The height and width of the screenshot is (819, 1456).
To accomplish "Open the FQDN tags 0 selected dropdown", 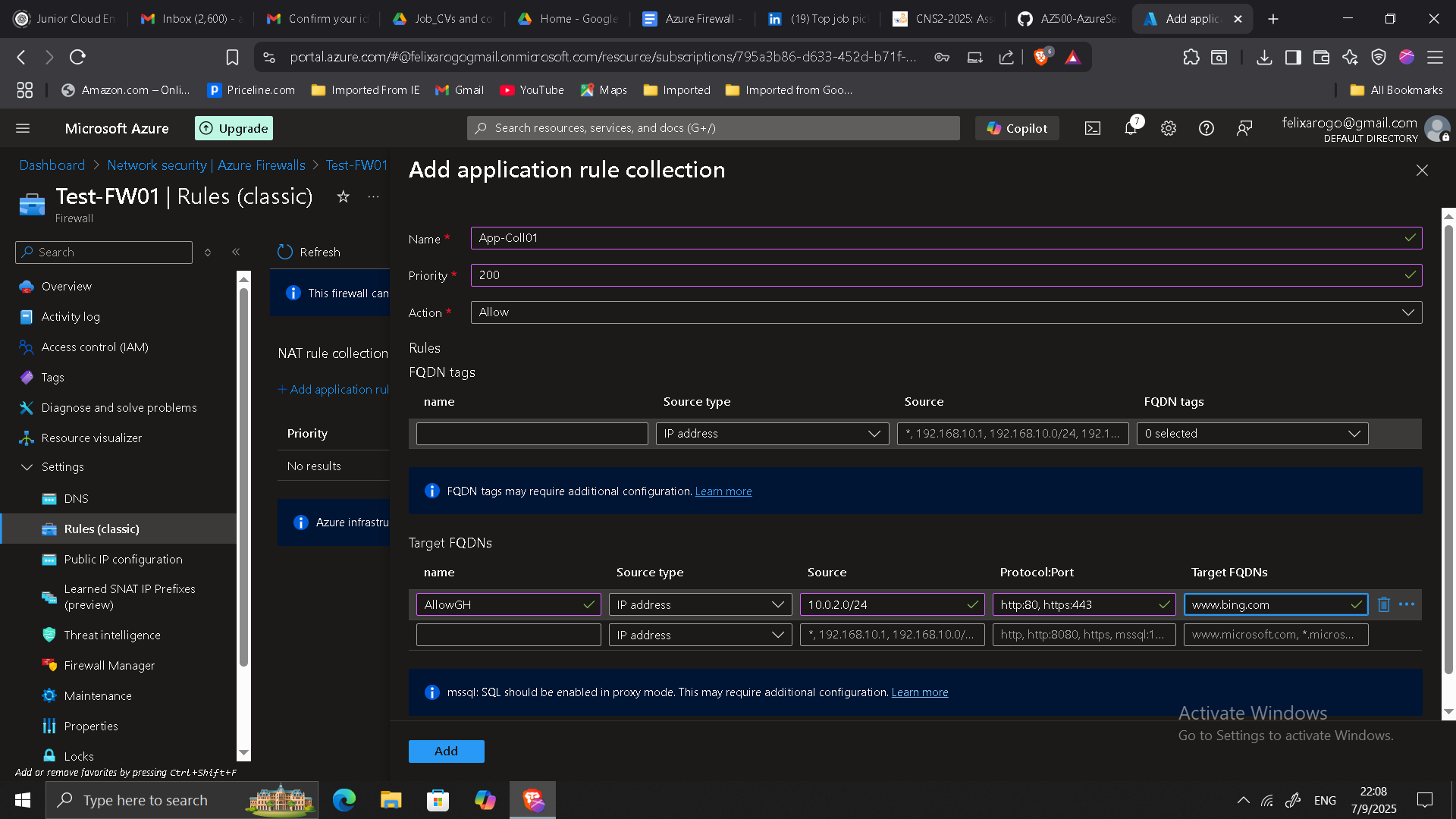I will click(1252, 434).
